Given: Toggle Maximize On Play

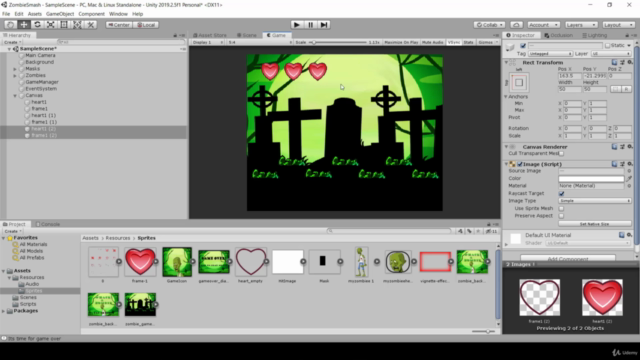Looking at the screenshot, I should [401, 42].
